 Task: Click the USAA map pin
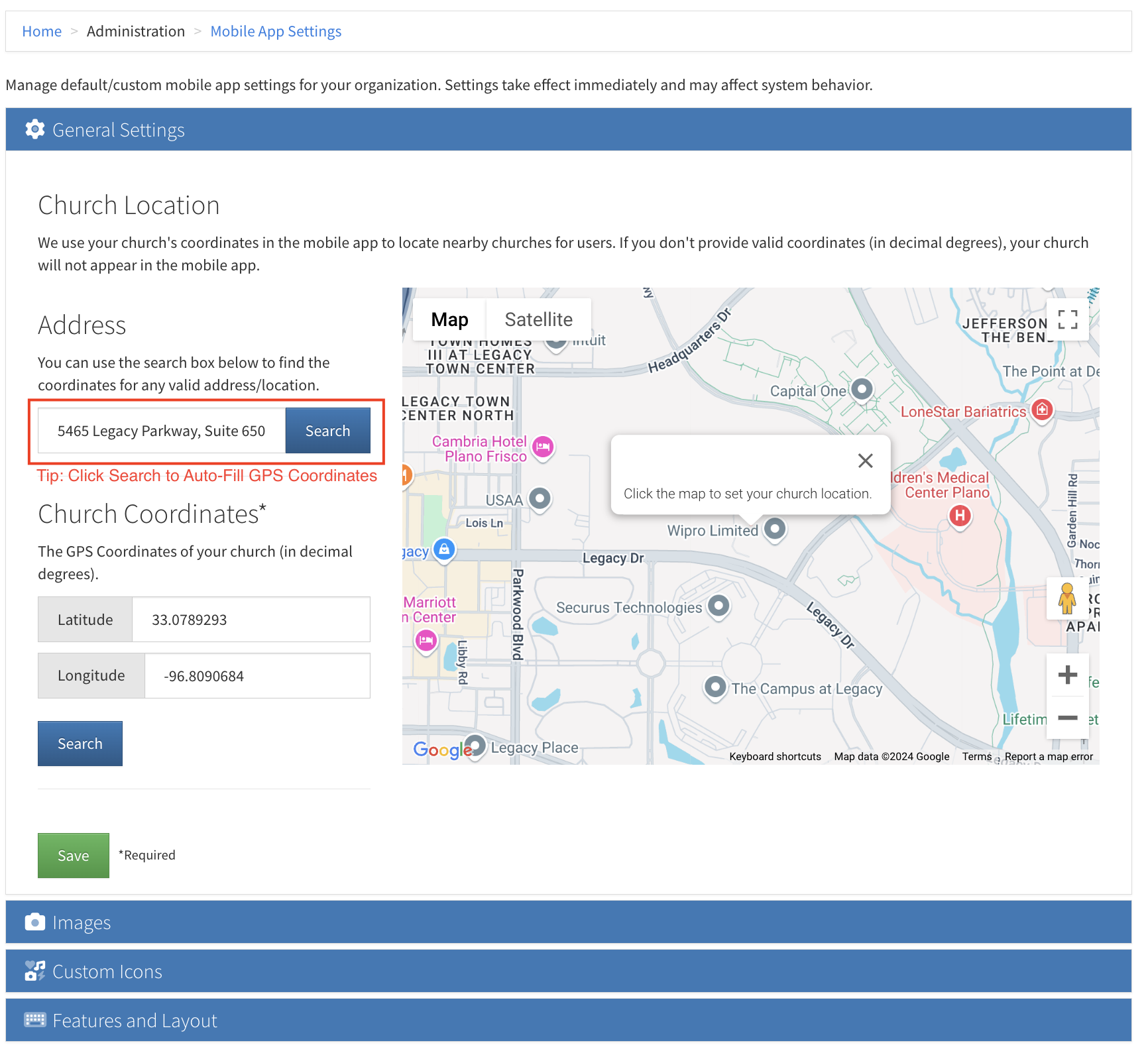coord(540,498)
